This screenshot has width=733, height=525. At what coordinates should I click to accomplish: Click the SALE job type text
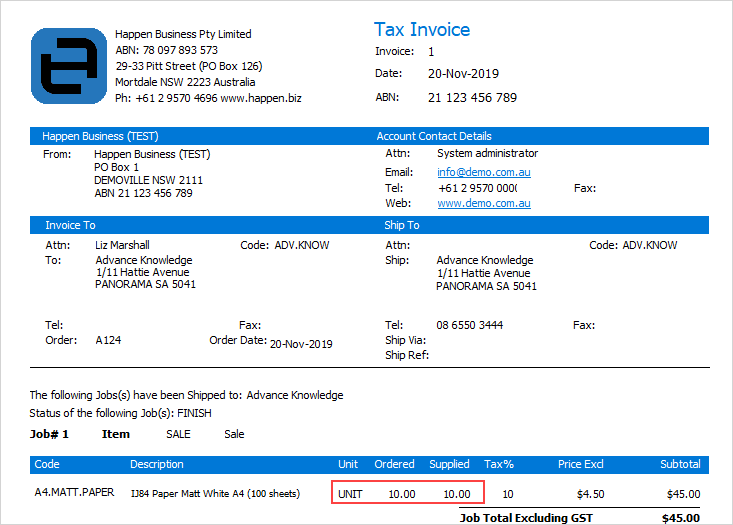(x=178, y=434)
